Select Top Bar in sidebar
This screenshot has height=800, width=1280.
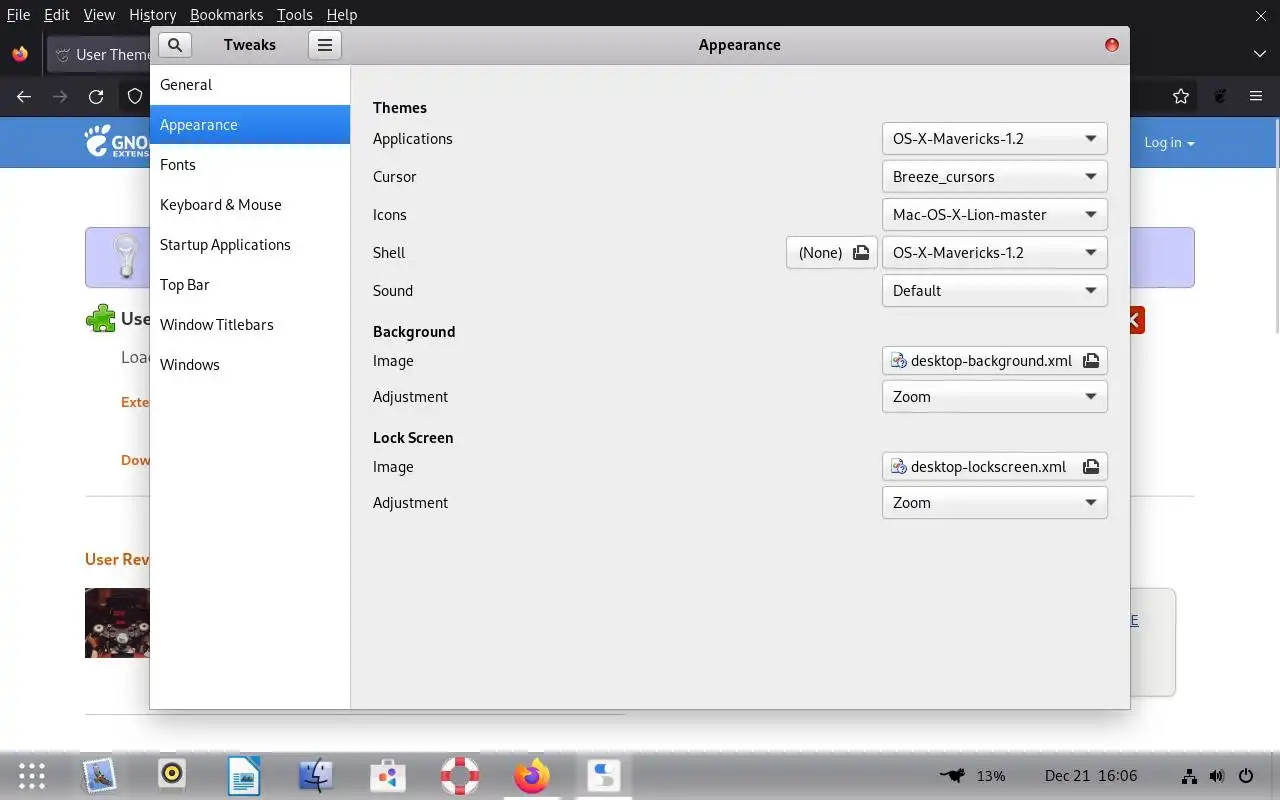pyautogui.click(x=250, y=285)
